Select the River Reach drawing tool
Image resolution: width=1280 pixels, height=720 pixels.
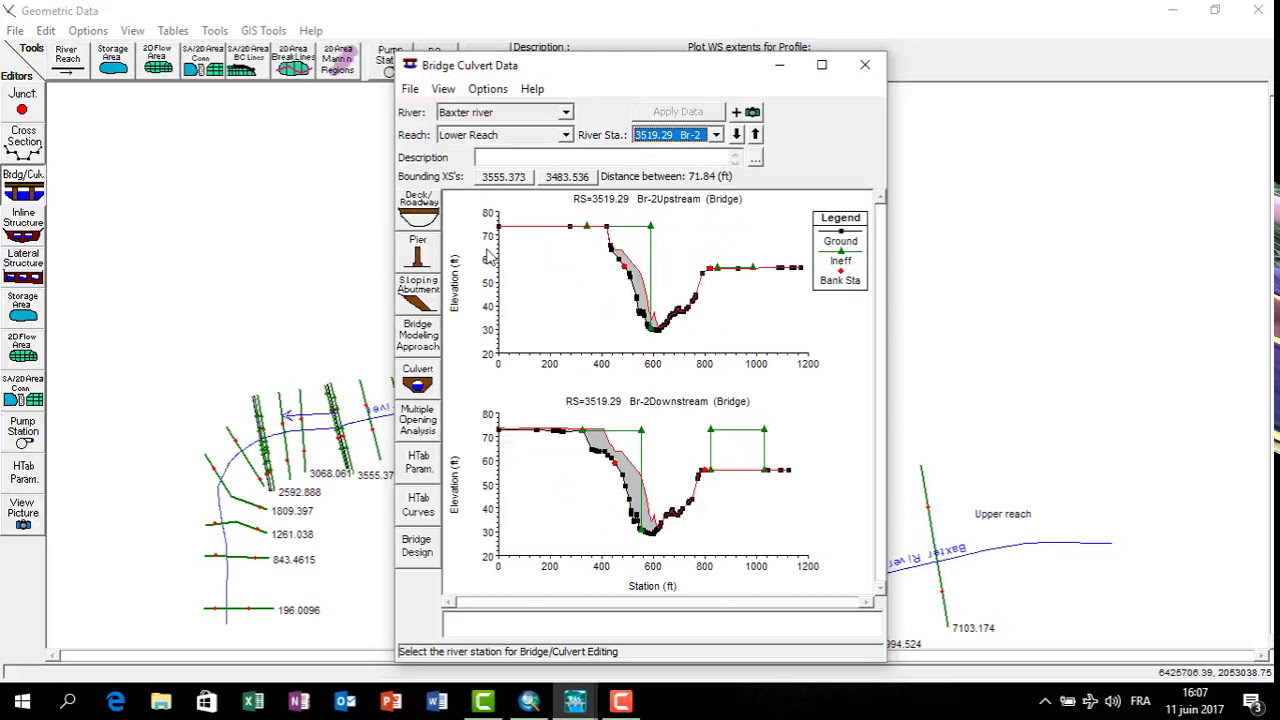(x=67, y=60)
